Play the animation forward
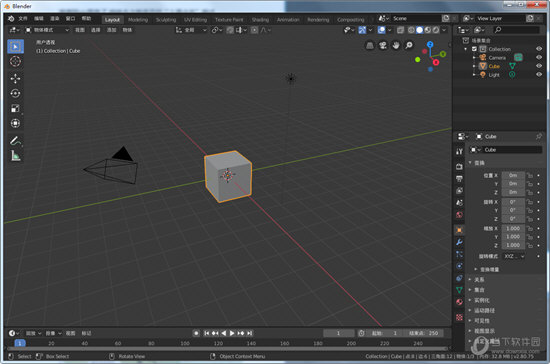Viewport: 550px width, 364px height. point(232,333)
